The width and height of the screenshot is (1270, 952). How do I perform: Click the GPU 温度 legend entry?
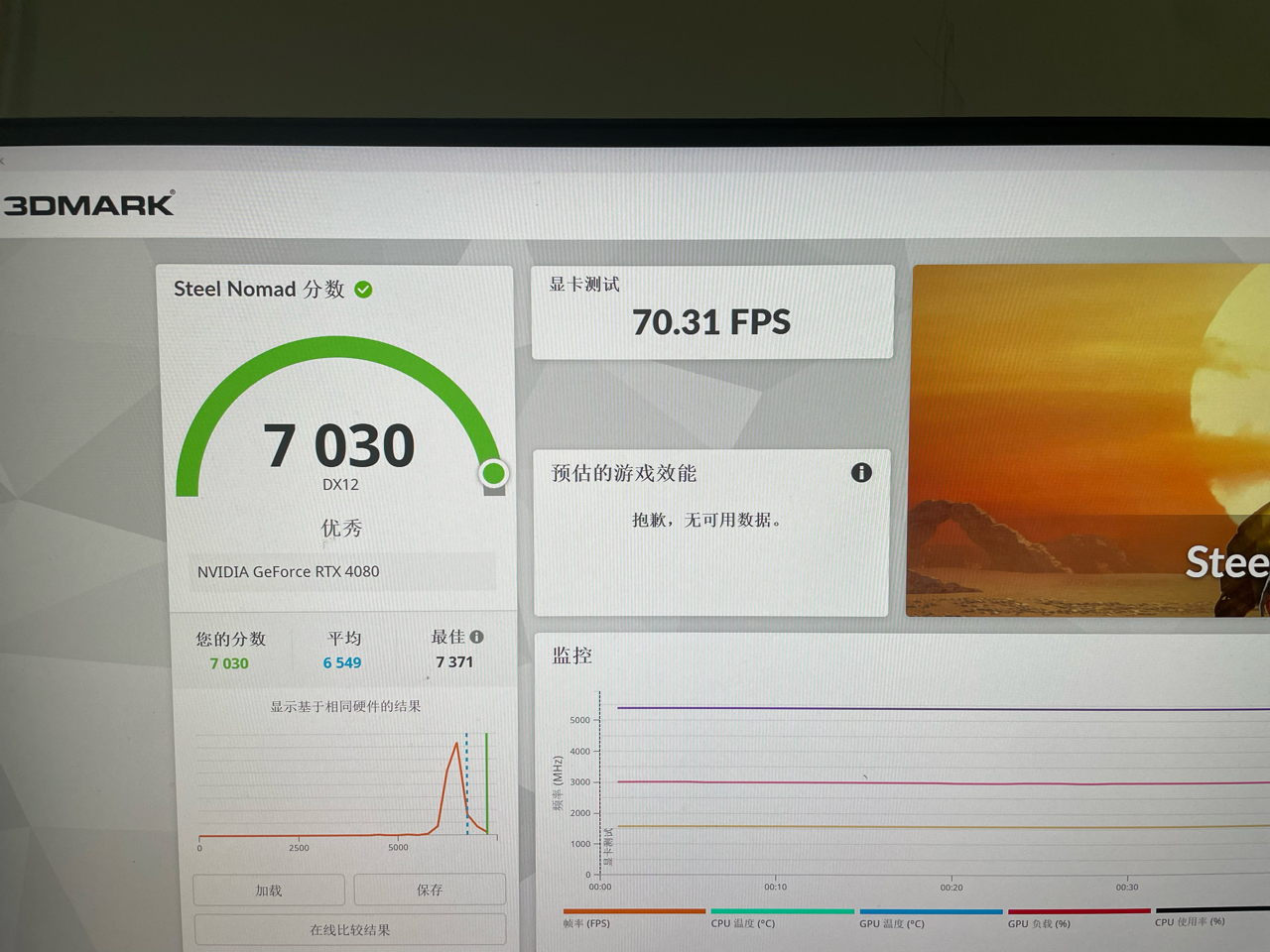[x=890, y=922]
